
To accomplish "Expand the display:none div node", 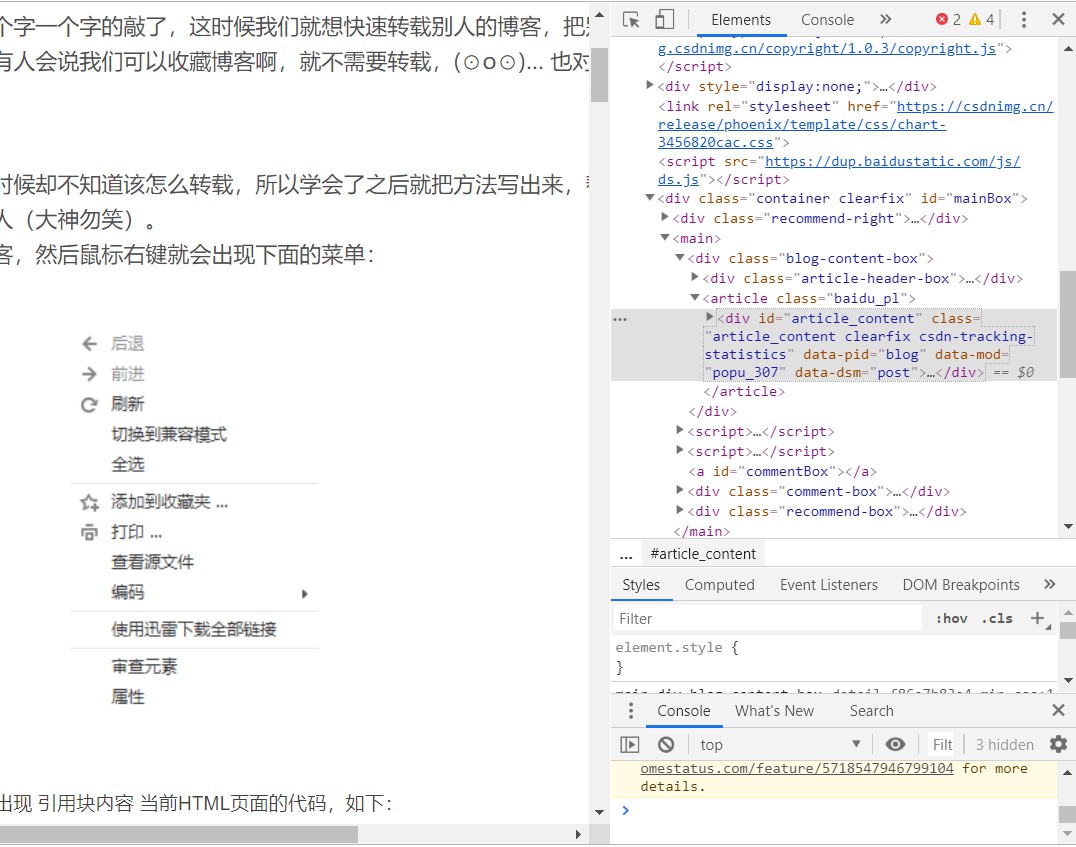I will (649, 85).
